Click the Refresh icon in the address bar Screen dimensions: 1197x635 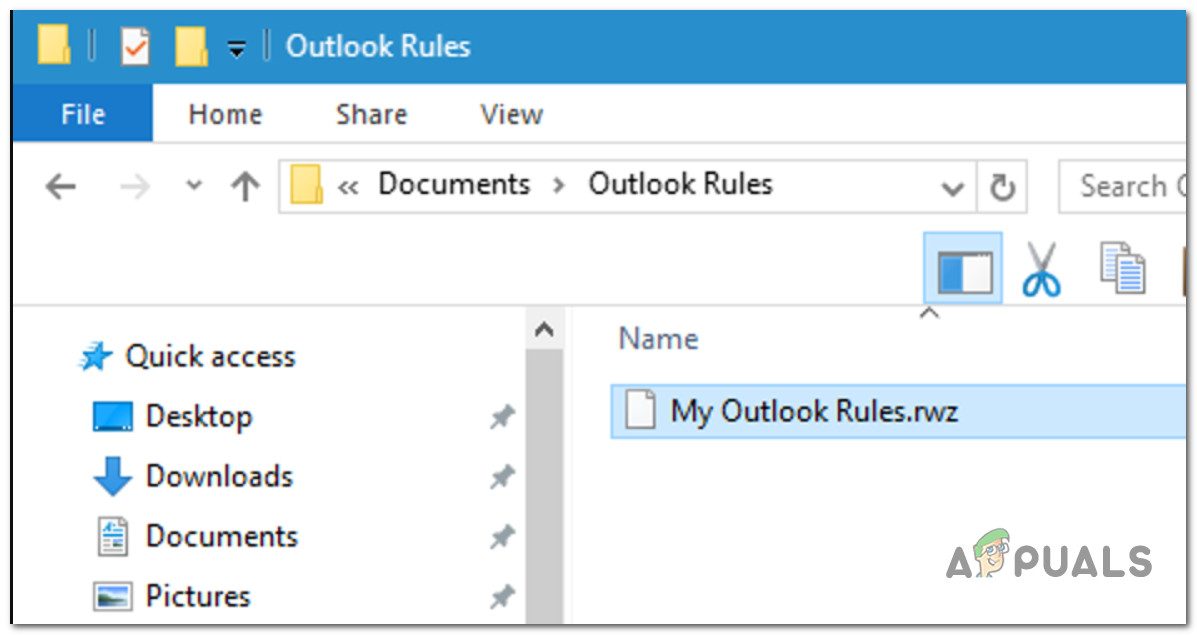tap(1003, 186)
